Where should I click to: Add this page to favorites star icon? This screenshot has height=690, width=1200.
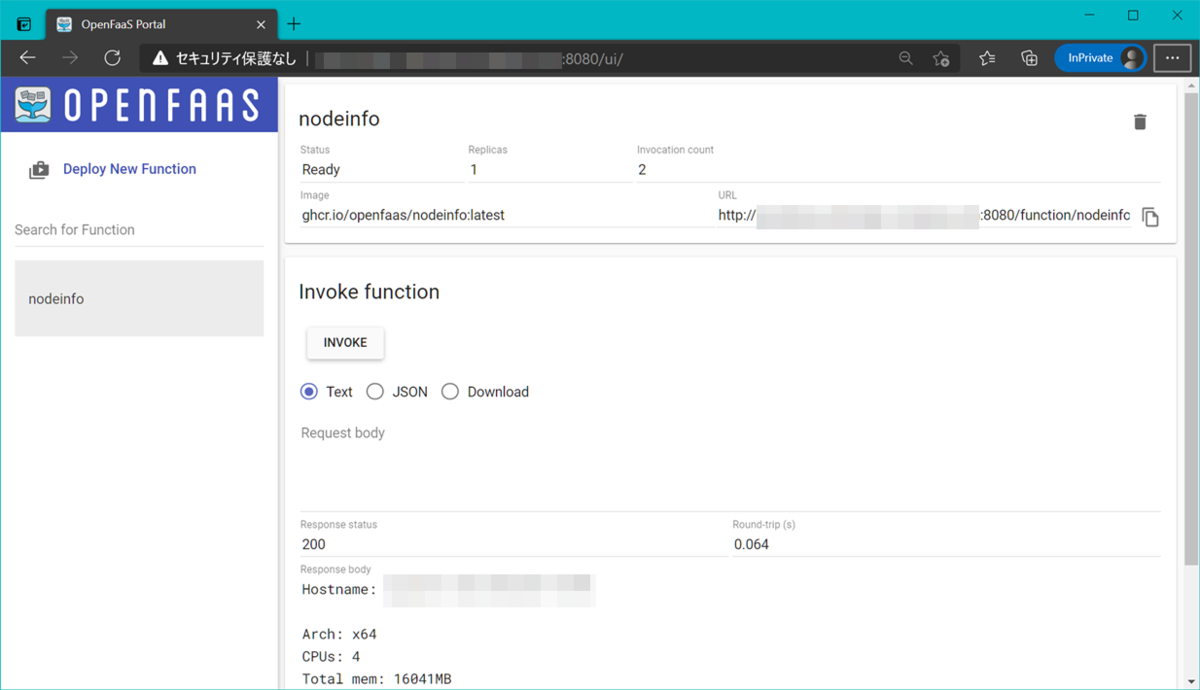[941, 58]
